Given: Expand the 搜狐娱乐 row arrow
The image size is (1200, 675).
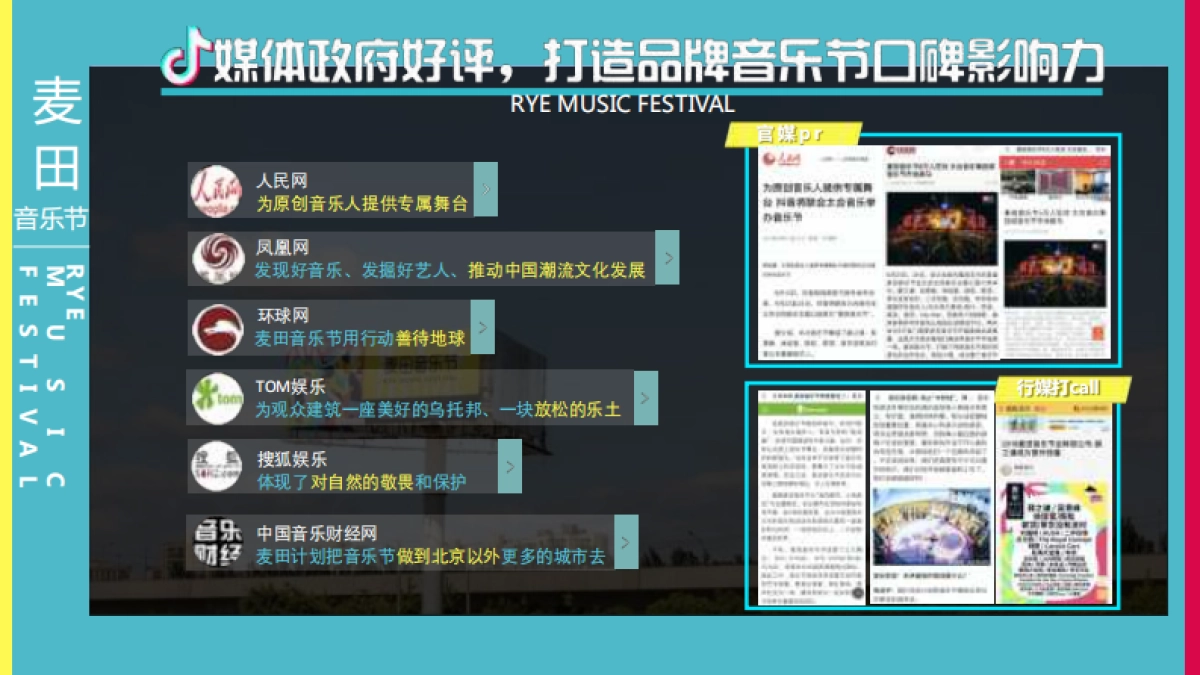Looking at the screenshot, I should click(510, 465).
